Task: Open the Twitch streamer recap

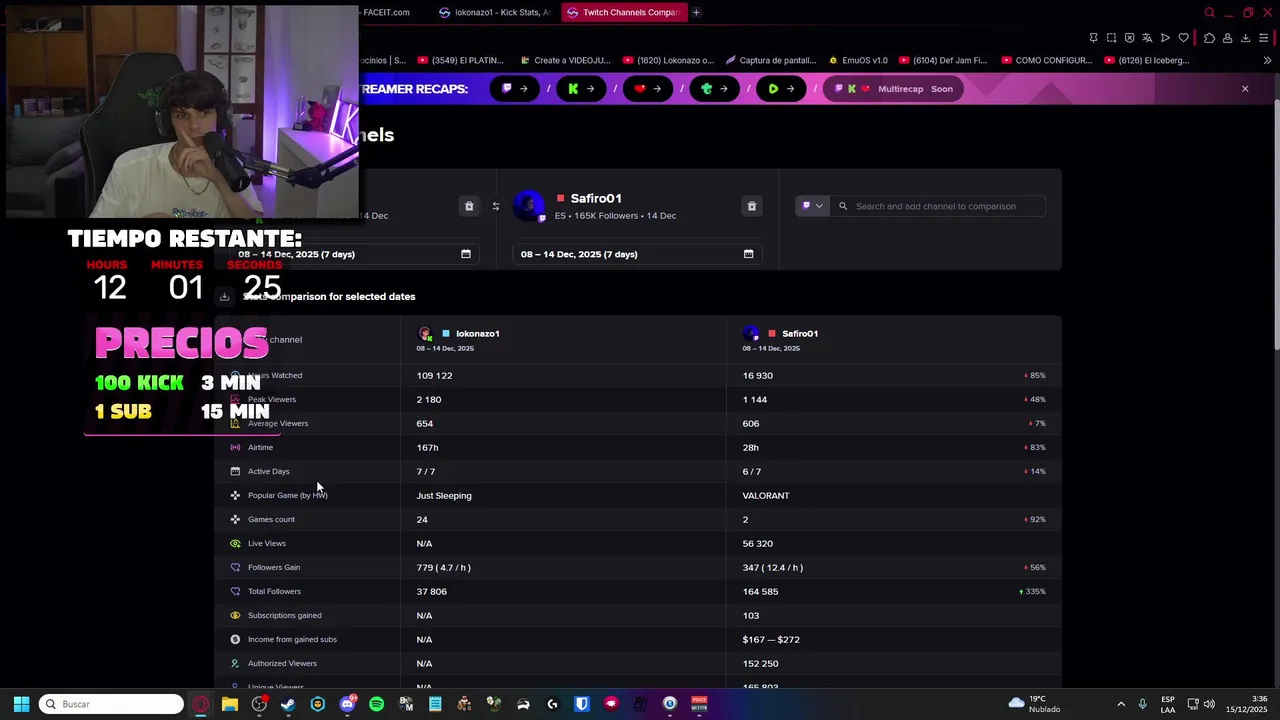Action: click(515, 88)
